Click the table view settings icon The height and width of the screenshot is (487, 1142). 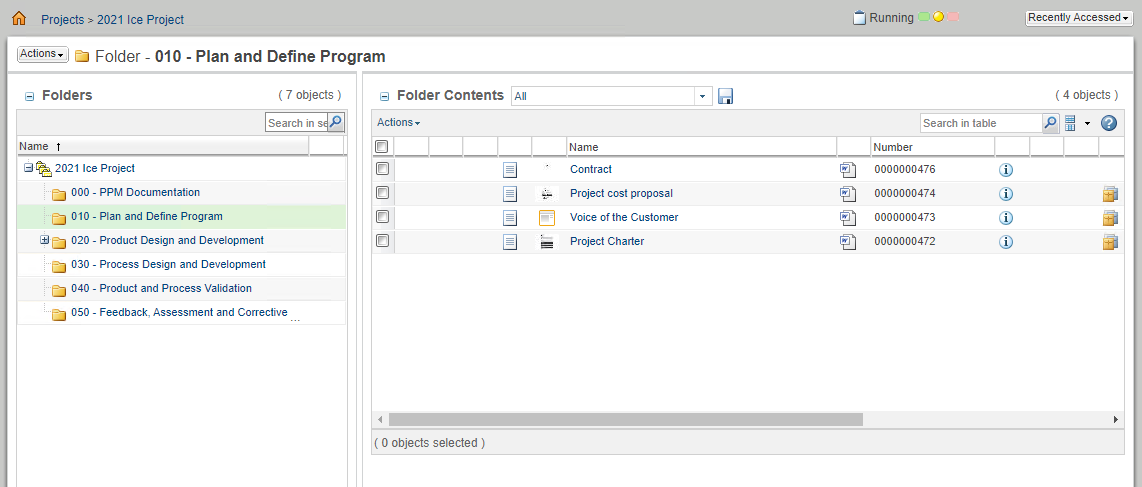[x=1070, y=123]
